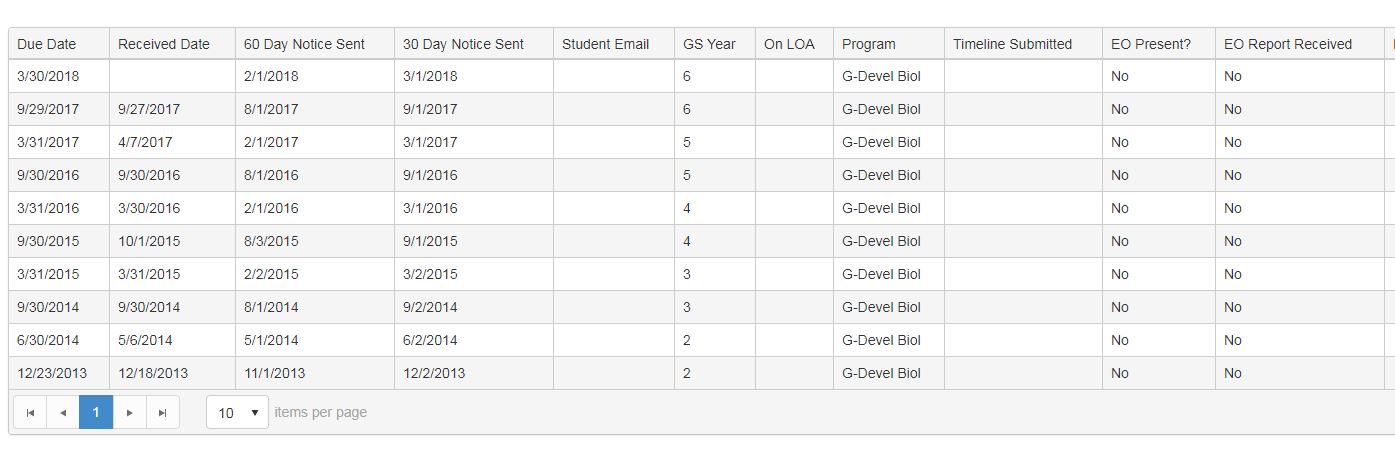
Task: Sort by Program column header
Action: 869,44
